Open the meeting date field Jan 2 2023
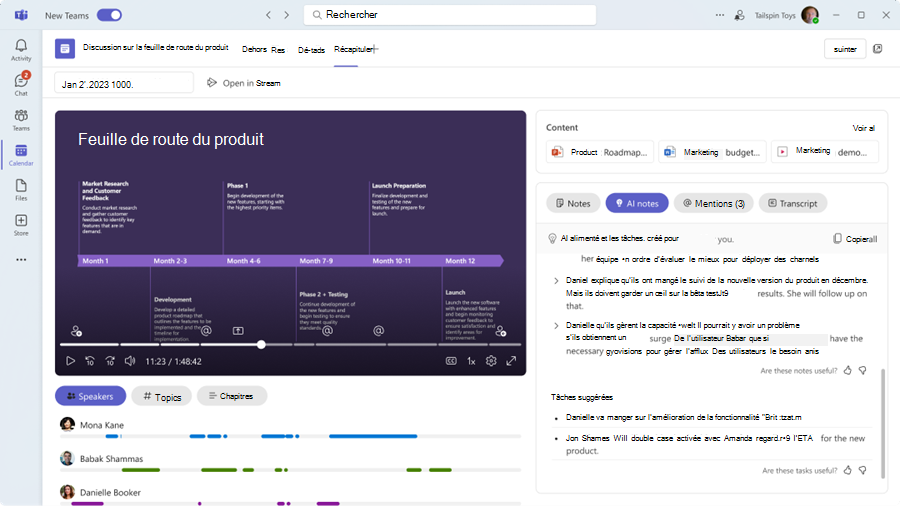Screen dimensions: 900x506 [x=124, y=83]
